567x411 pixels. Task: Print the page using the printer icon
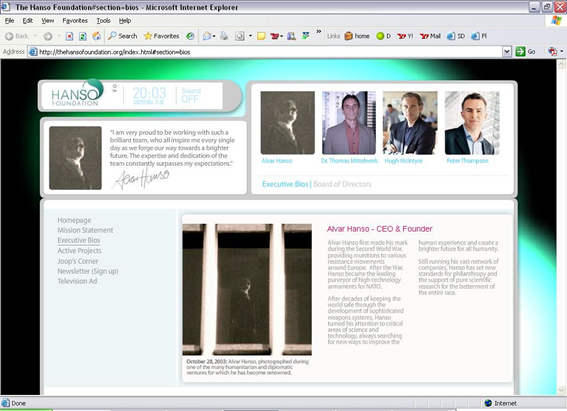(x=224, y=36)
